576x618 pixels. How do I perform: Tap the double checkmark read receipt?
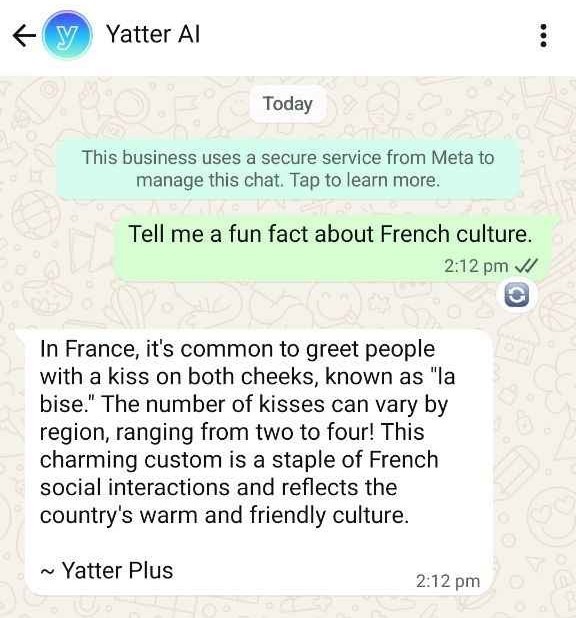pyautogui.click(x=526, y=266)
